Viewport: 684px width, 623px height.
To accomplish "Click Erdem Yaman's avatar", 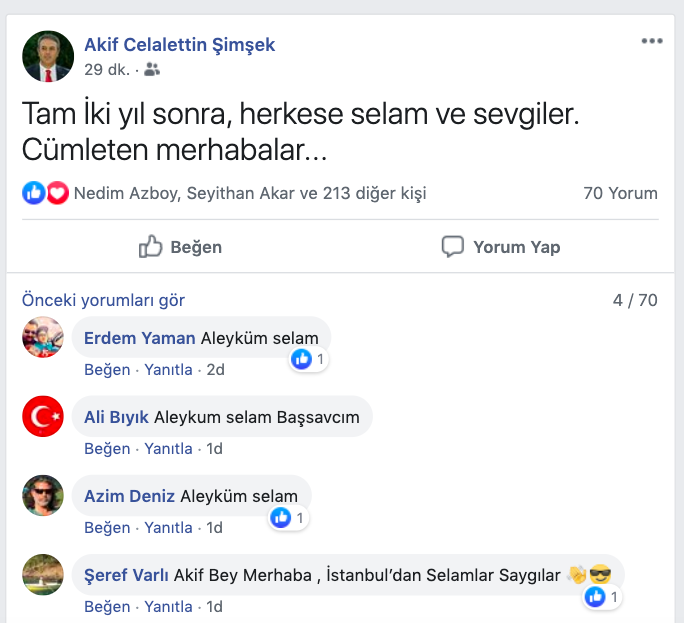I will point(43,338).
